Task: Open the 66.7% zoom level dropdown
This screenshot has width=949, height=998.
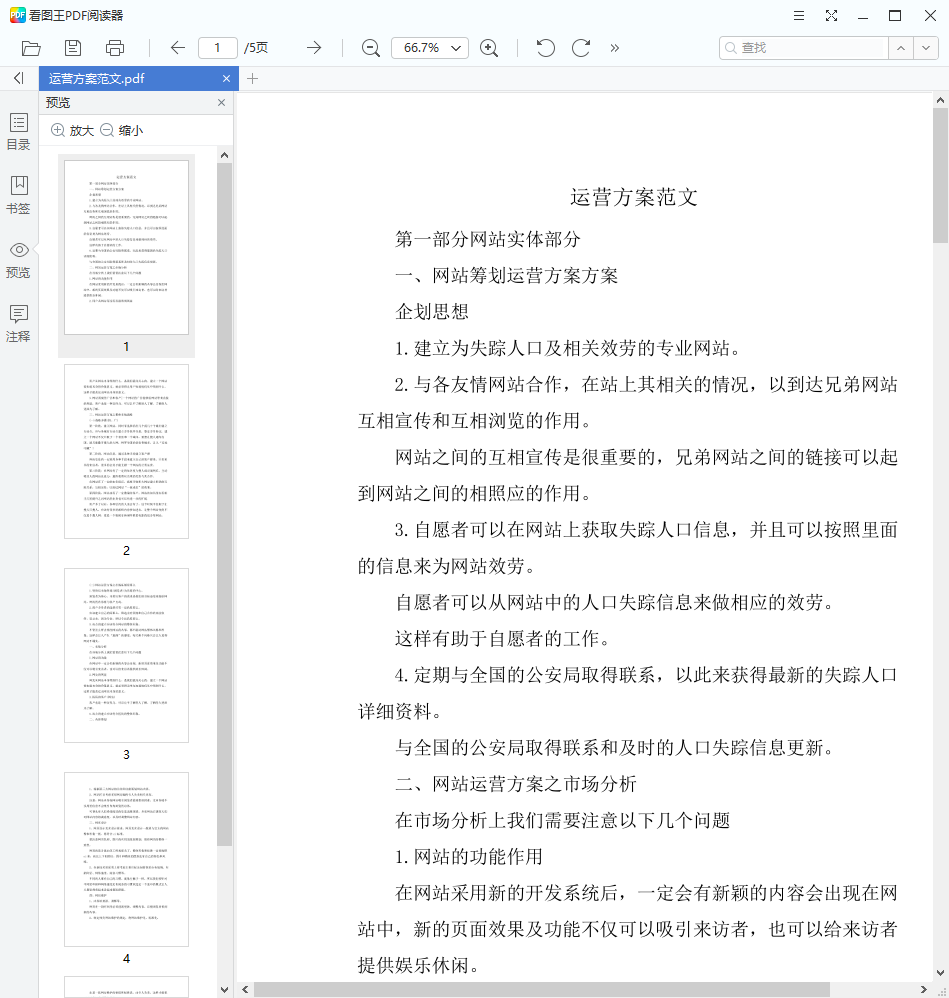Action: click(x=430, y=48)
